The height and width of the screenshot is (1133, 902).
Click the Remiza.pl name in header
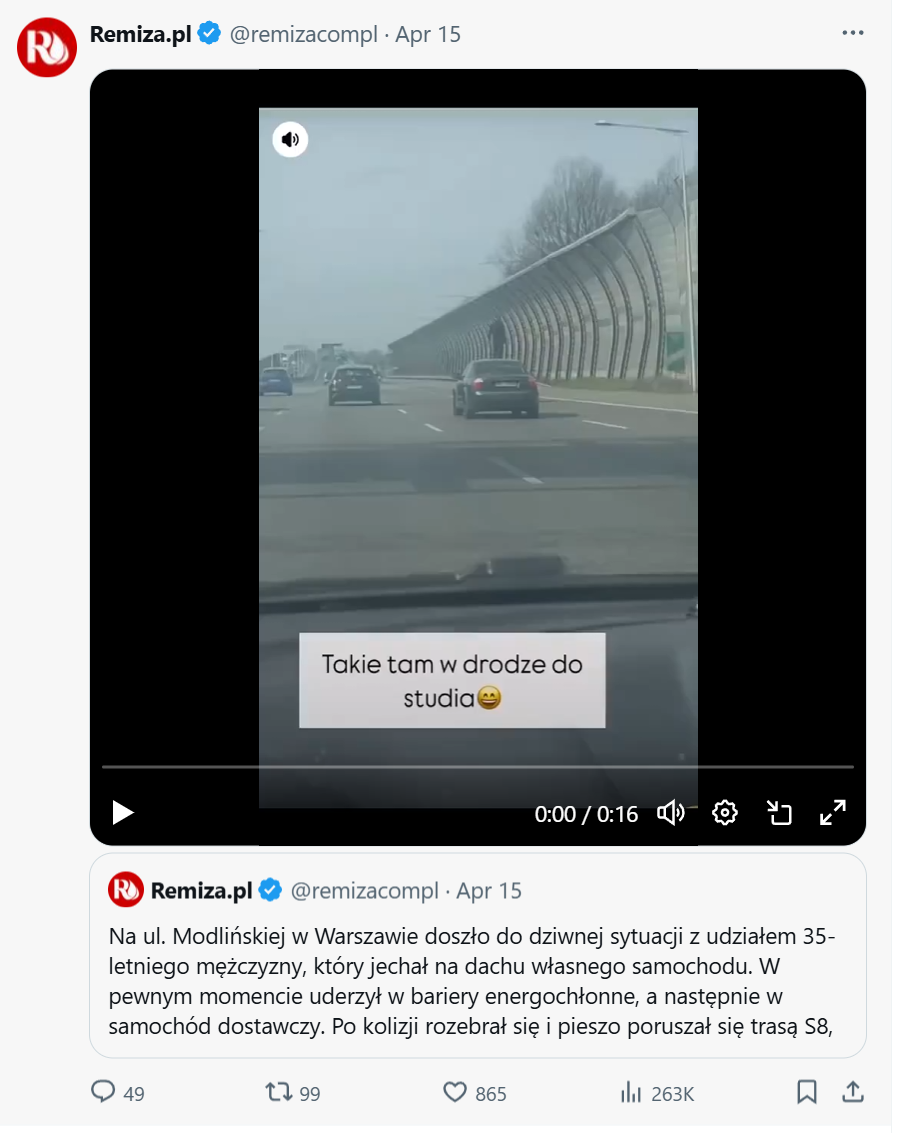pyautogui.click(x=142, y=35)
